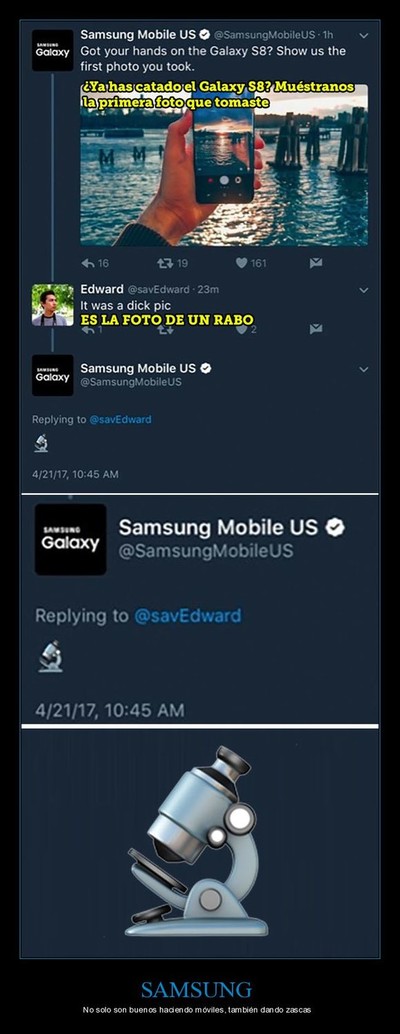This screenshot has width=400, height=1034.
Task: Retweet the Samsung Mobile US tweet
Action: pos(164,263)
